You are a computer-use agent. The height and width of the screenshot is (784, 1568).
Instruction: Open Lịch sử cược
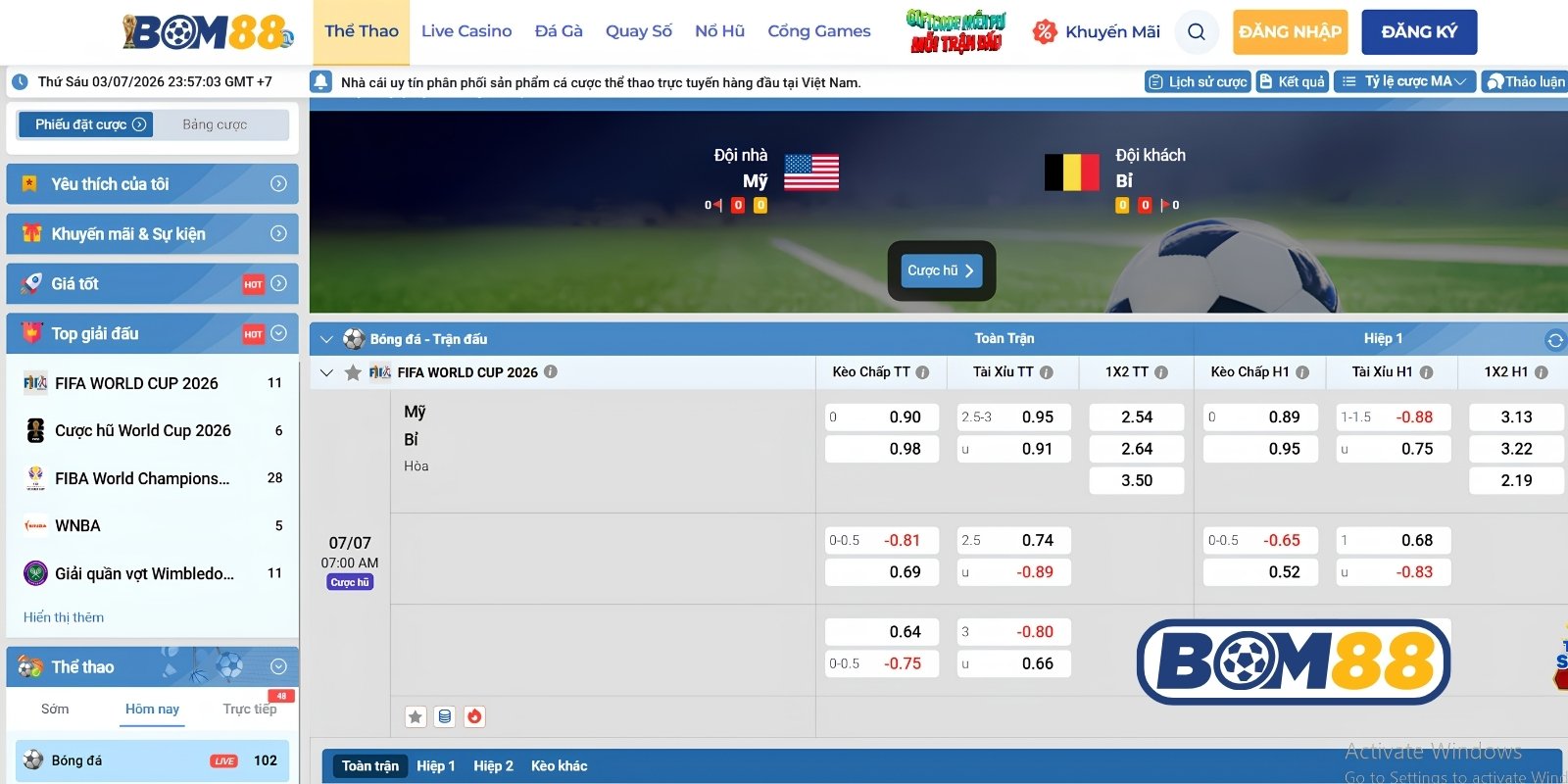point(1198,81)
